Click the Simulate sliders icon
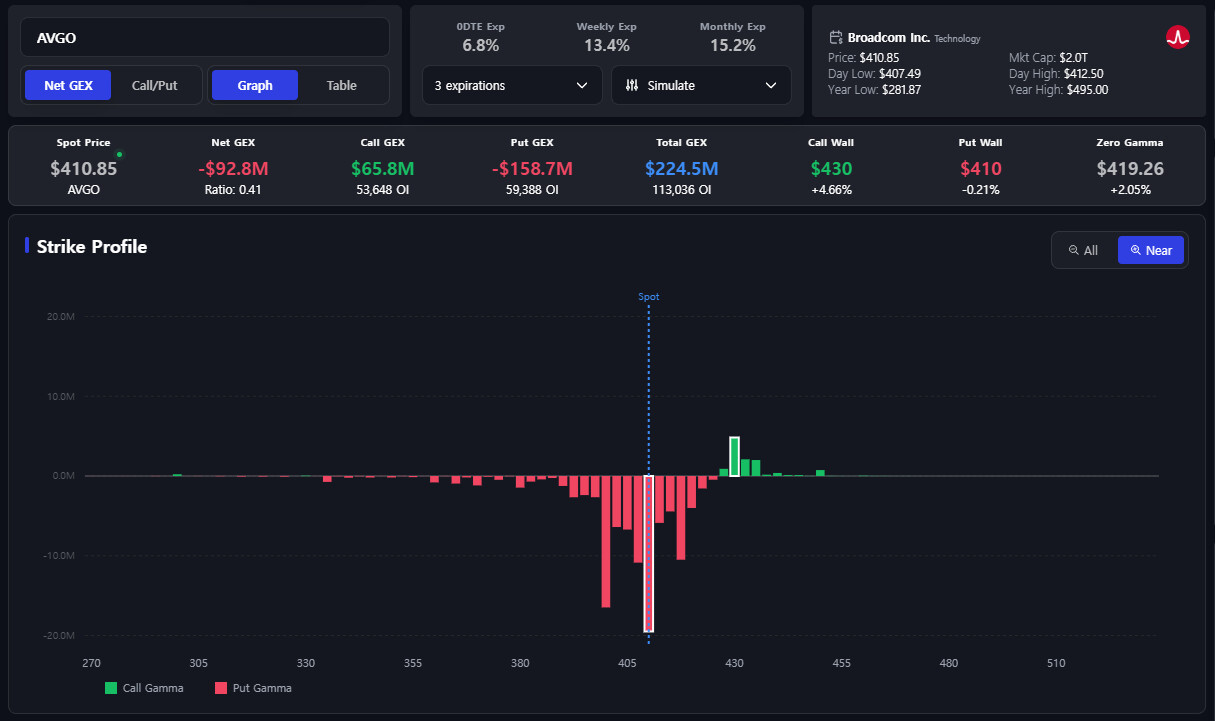This screenshot has height=721, width=1215. click(x=632, y=86)
